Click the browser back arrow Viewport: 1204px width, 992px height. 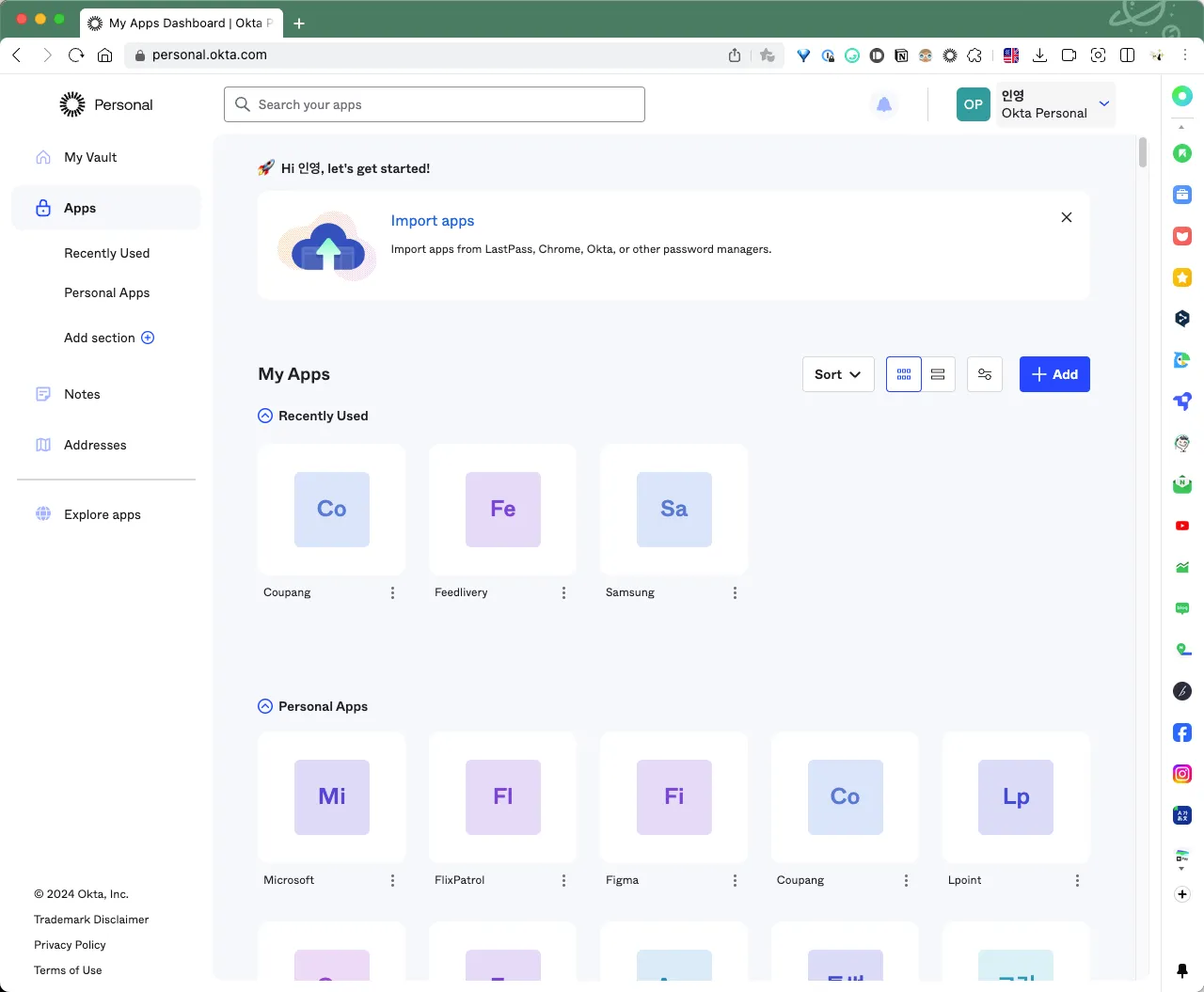point(17,55)
